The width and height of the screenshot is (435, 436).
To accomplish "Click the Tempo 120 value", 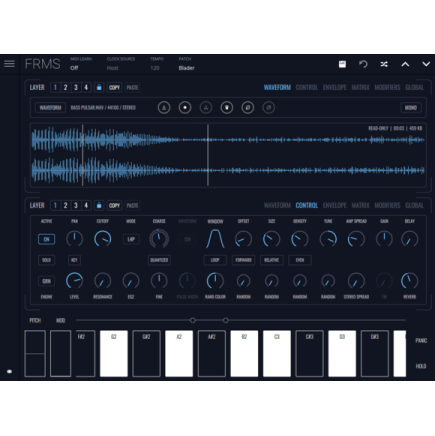I will [155, 68].
